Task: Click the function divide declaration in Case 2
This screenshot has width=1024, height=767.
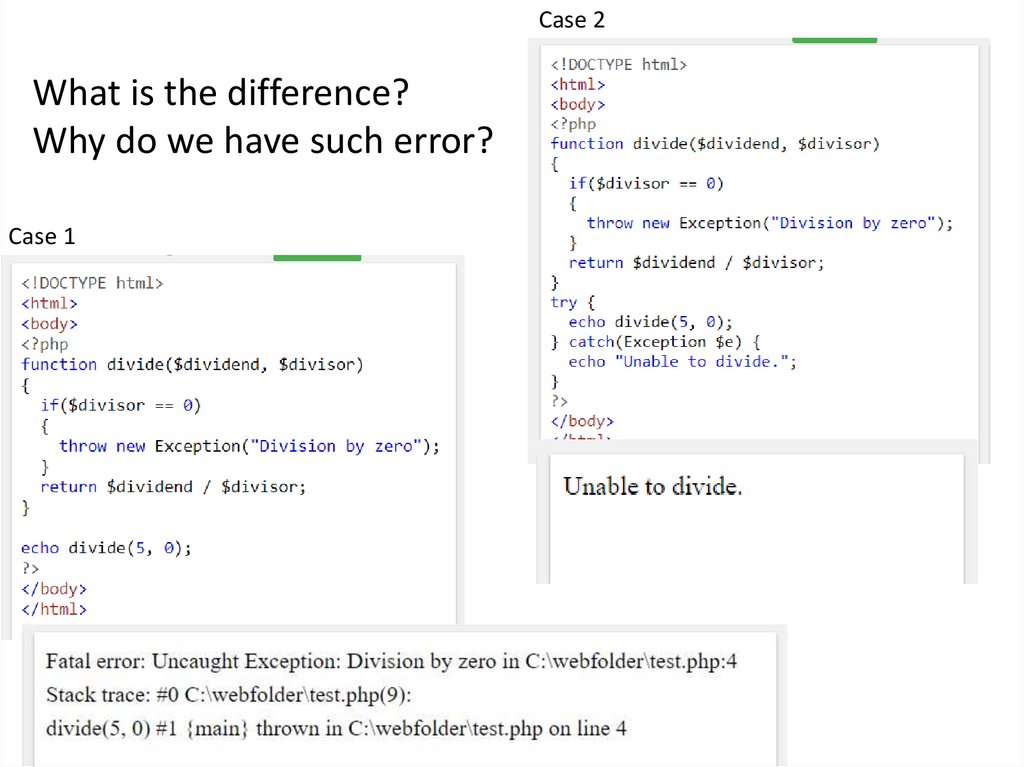Action: click(x=715, y=144)
